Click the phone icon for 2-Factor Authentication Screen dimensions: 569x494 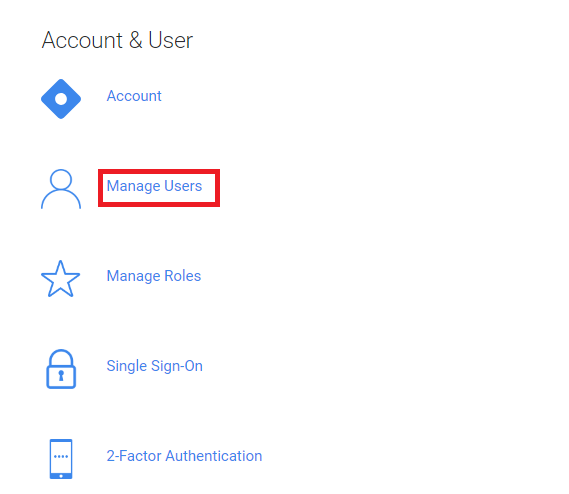(61, 459)
